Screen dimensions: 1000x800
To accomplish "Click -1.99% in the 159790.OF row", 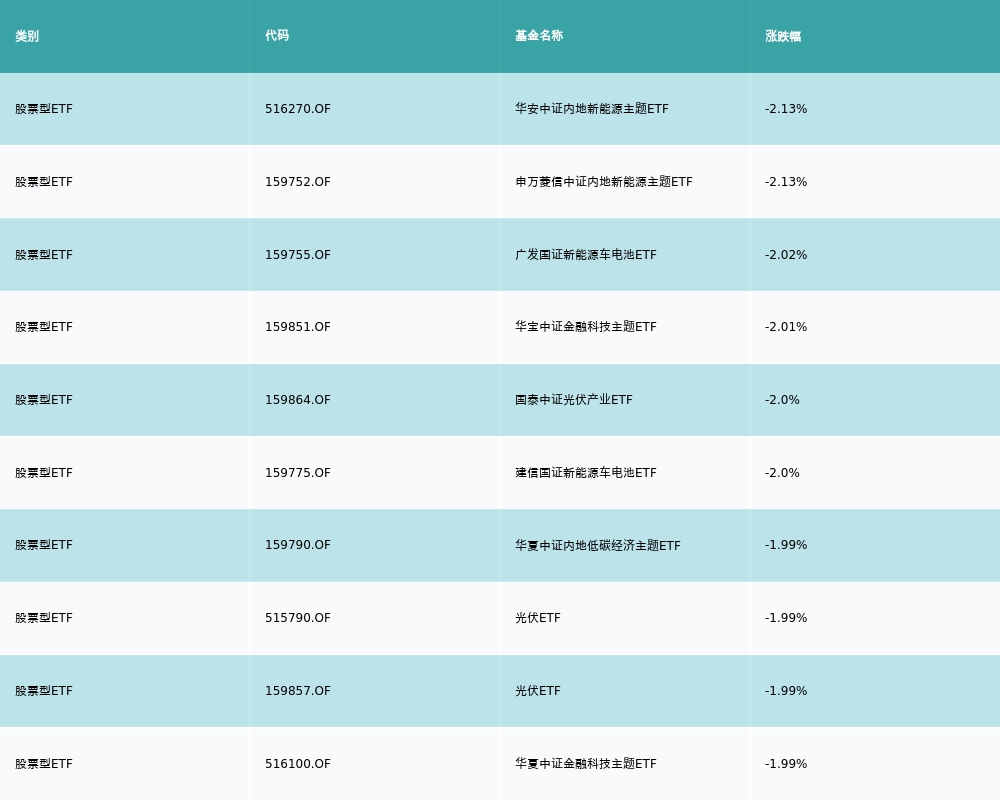I will [x=786, y=545].
